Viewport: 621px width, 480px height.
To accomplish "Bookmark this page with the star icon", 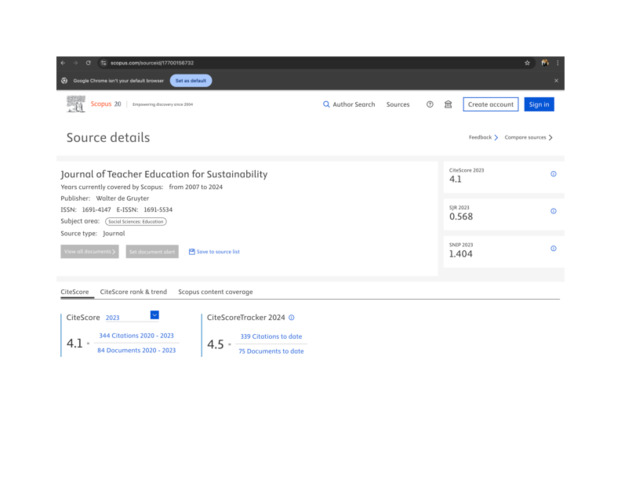I will point(527,63).
